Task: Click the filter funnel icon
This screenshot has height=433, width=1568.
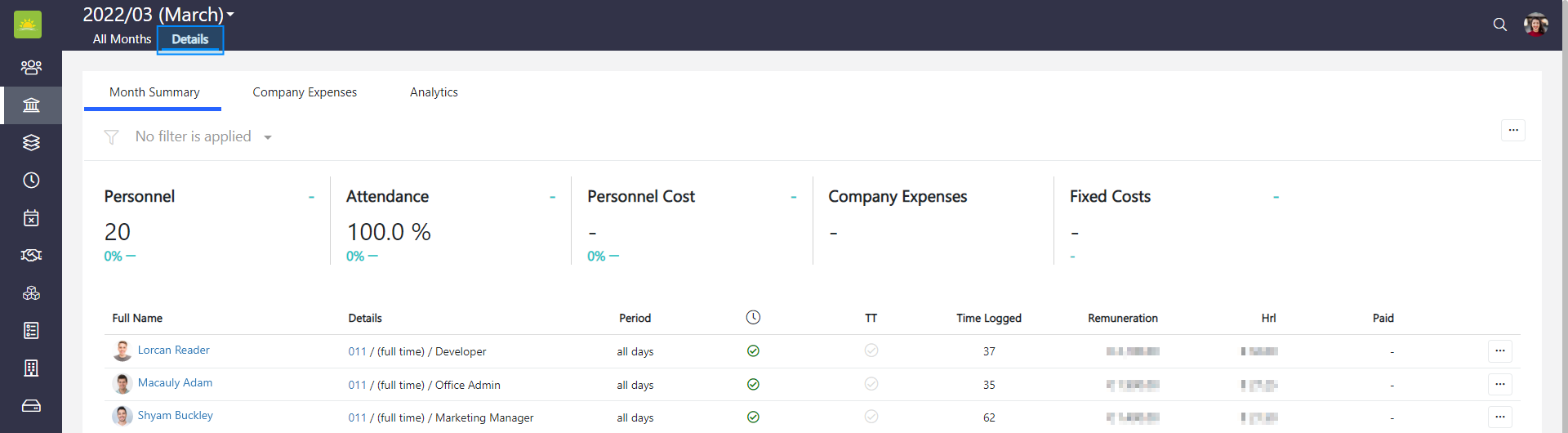Action: 112,137
